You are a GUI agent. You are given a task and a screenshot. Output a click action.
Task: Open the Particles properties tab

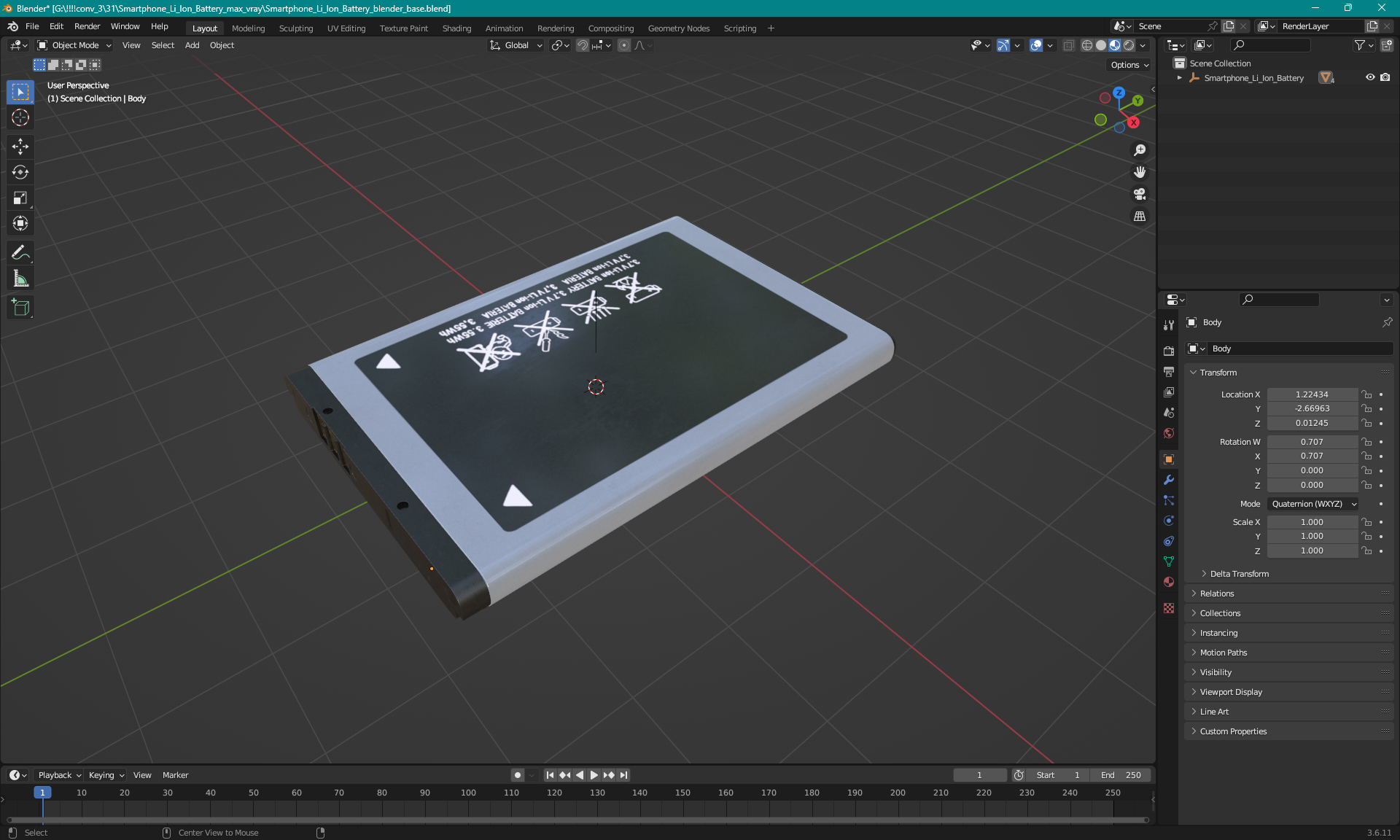(x=1169, y=500)
